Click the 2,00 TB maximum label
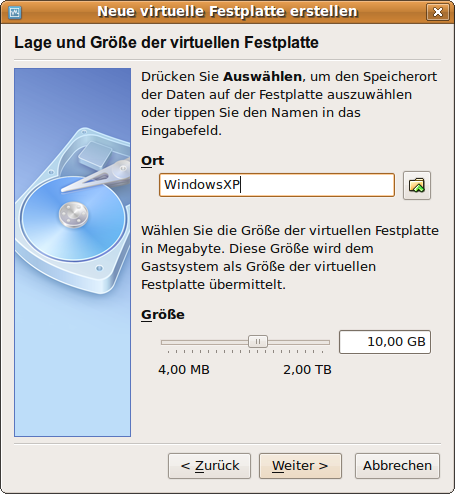Image resolution: width=455 pixels, height=494 pixels. pyautogui.click(x=307, y=370)
